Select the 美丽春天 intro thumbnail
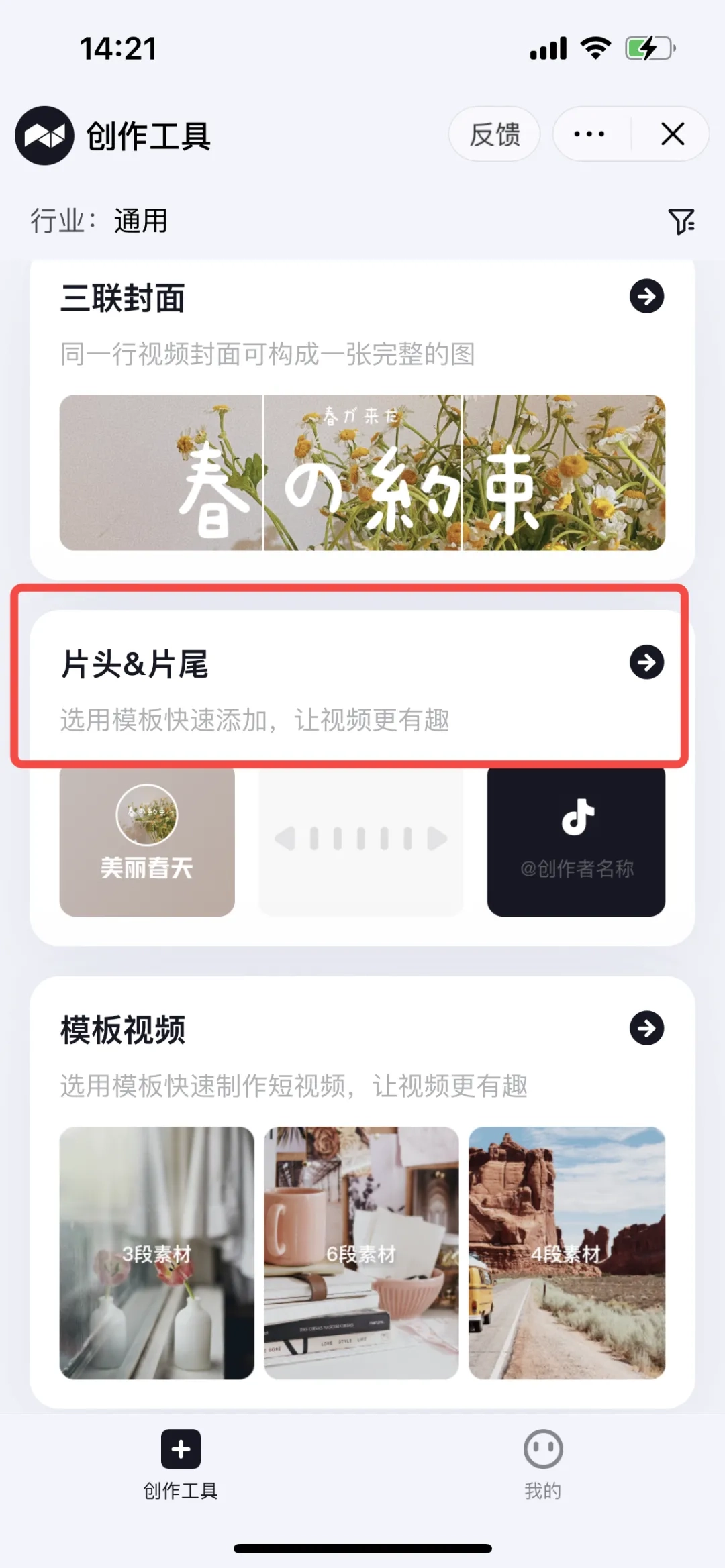725x1568 pixels. coord(147,841)
